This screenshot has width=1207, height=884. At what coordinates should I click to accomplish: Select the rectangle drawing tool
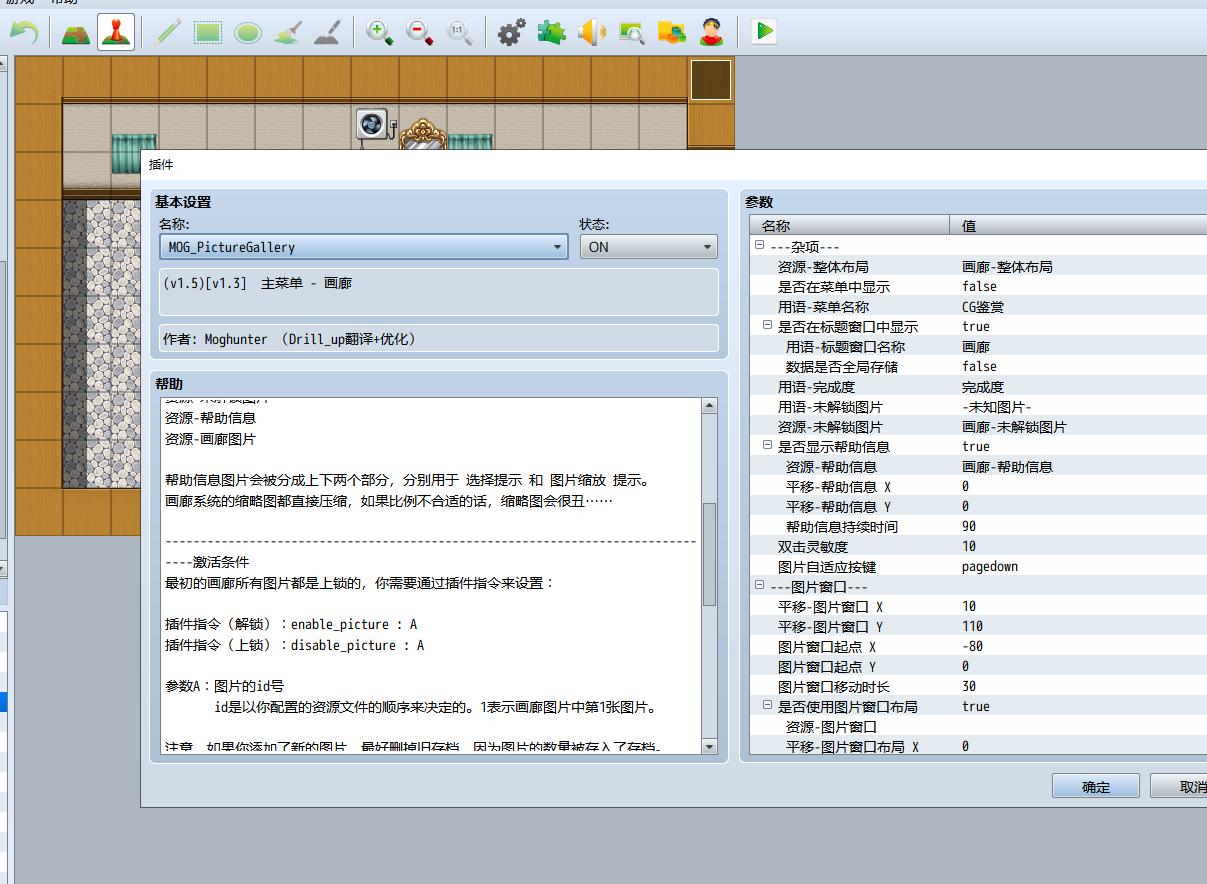[x=208, y=32]
